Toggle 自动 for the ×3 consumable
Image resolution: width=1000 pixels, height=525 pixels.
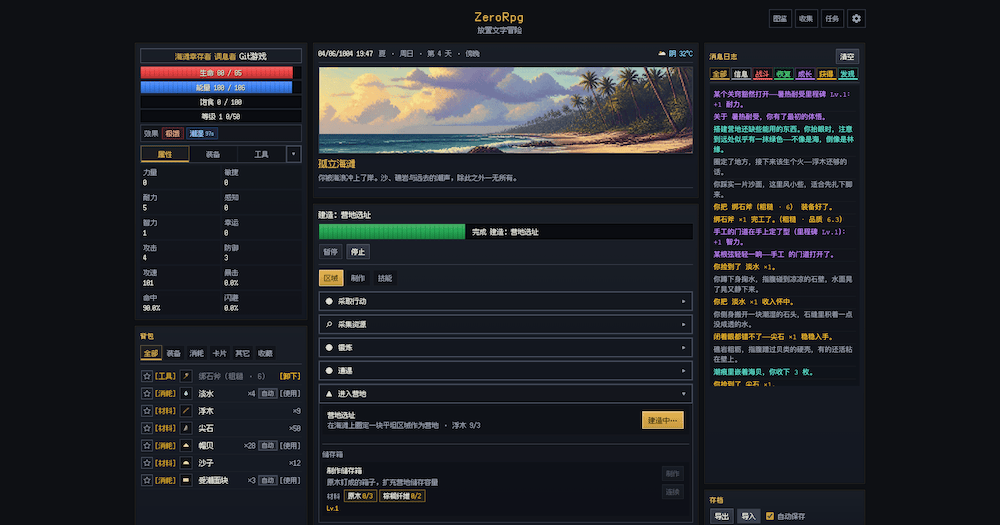point(267,480)
